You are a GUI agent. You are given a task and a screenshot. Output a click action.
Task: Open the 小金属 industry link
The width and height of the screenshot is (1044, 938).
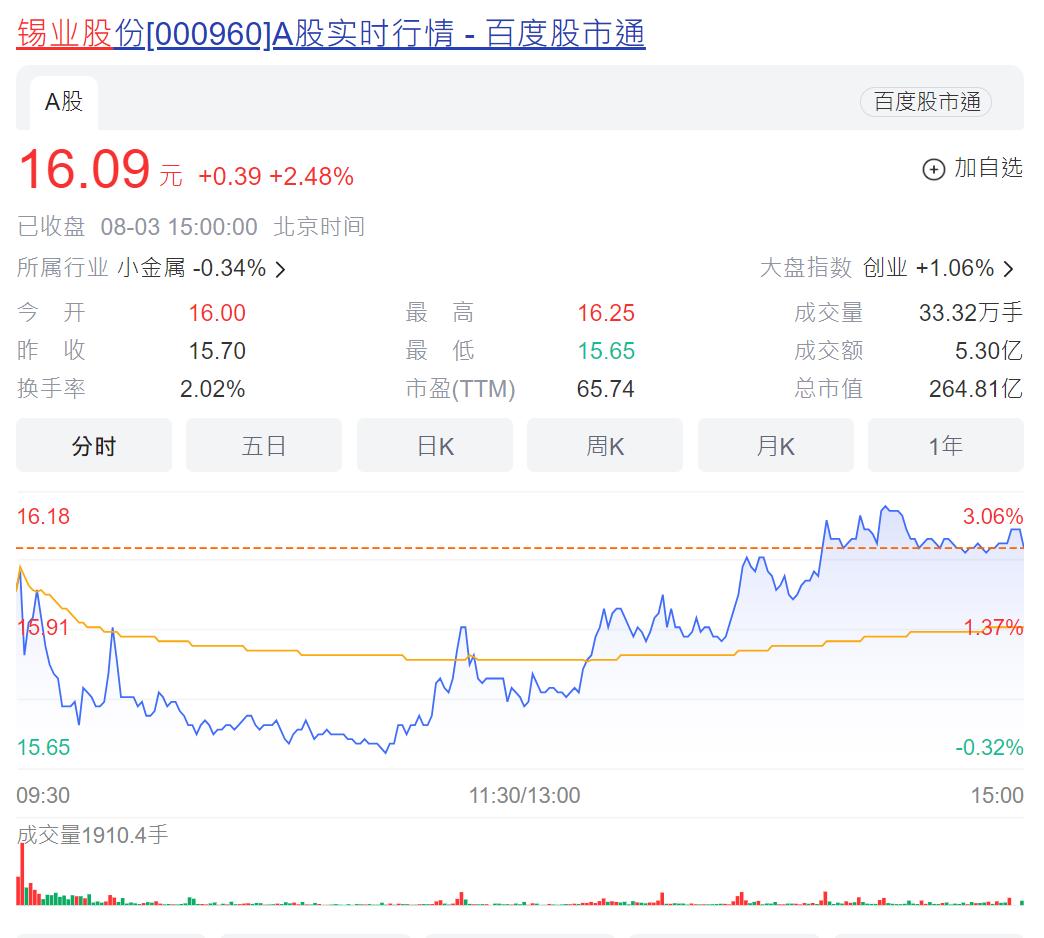(x=151, y=268)
